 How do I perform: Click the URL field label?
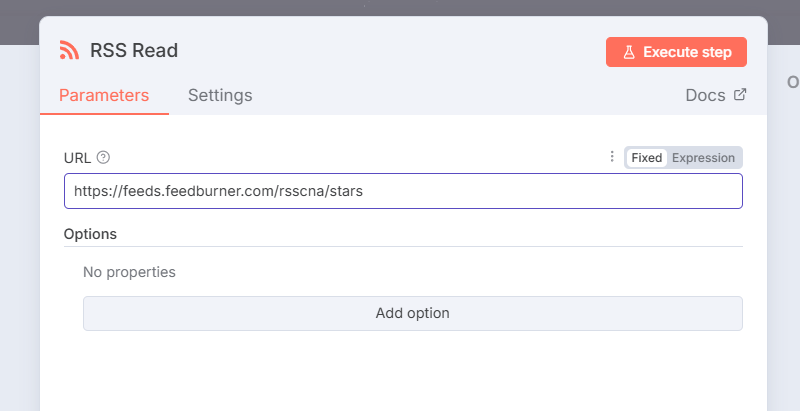click(x=77, y=157)
